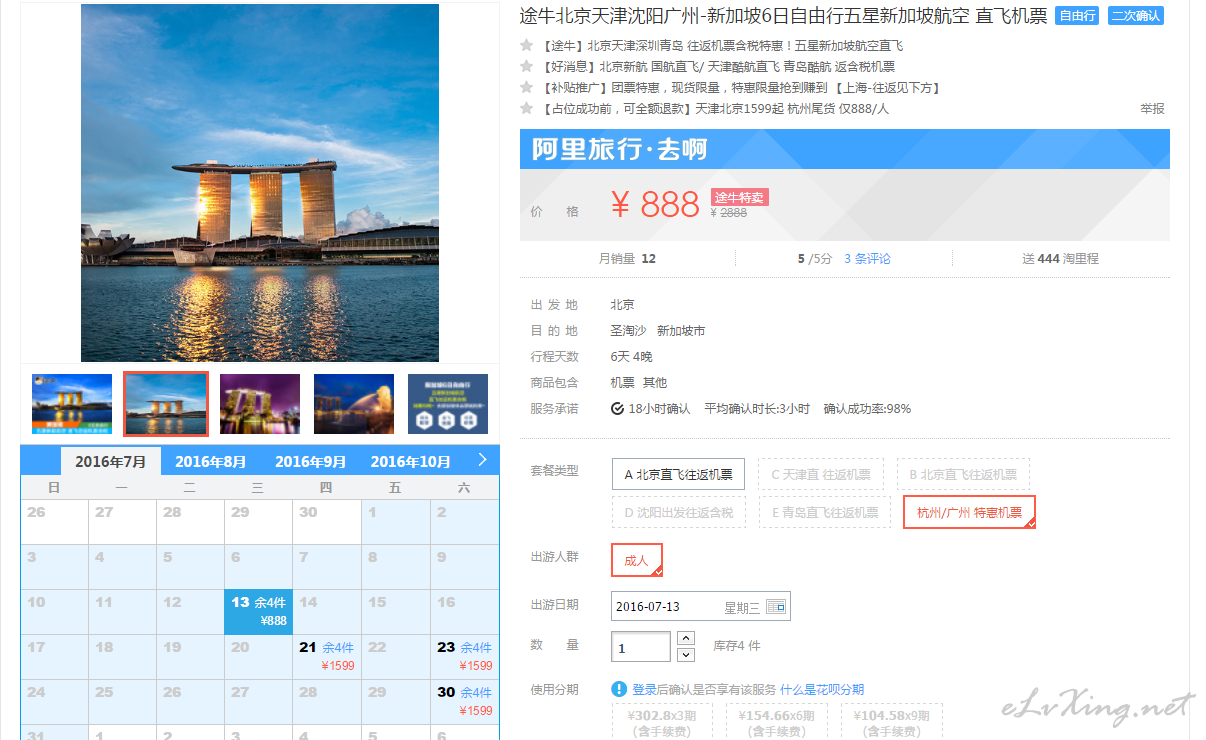Click the 举报 report link
1206x740 pixels.
(x=1152, y=108)
